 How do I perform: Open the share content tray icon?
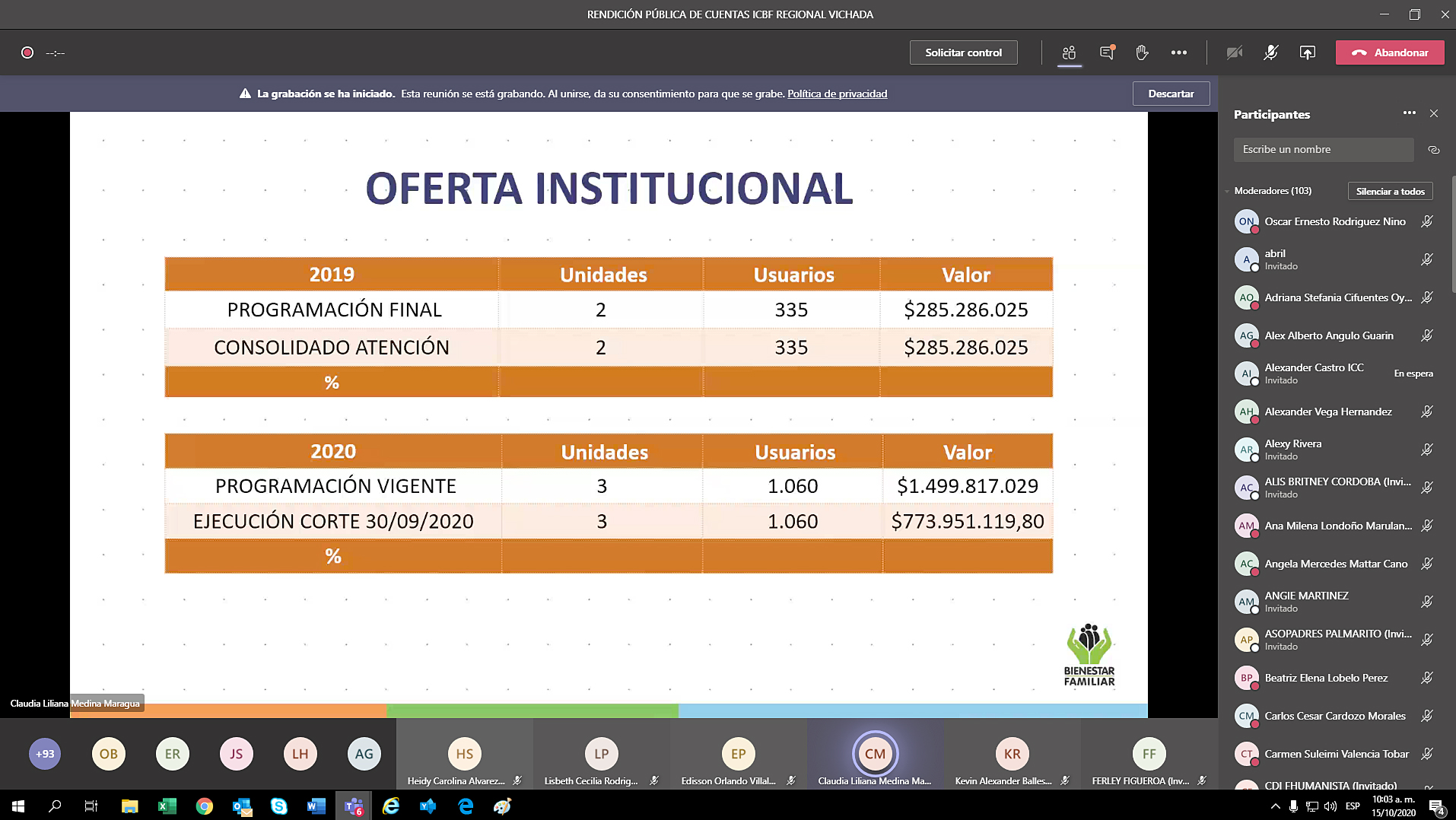(x=1307, y=52)
